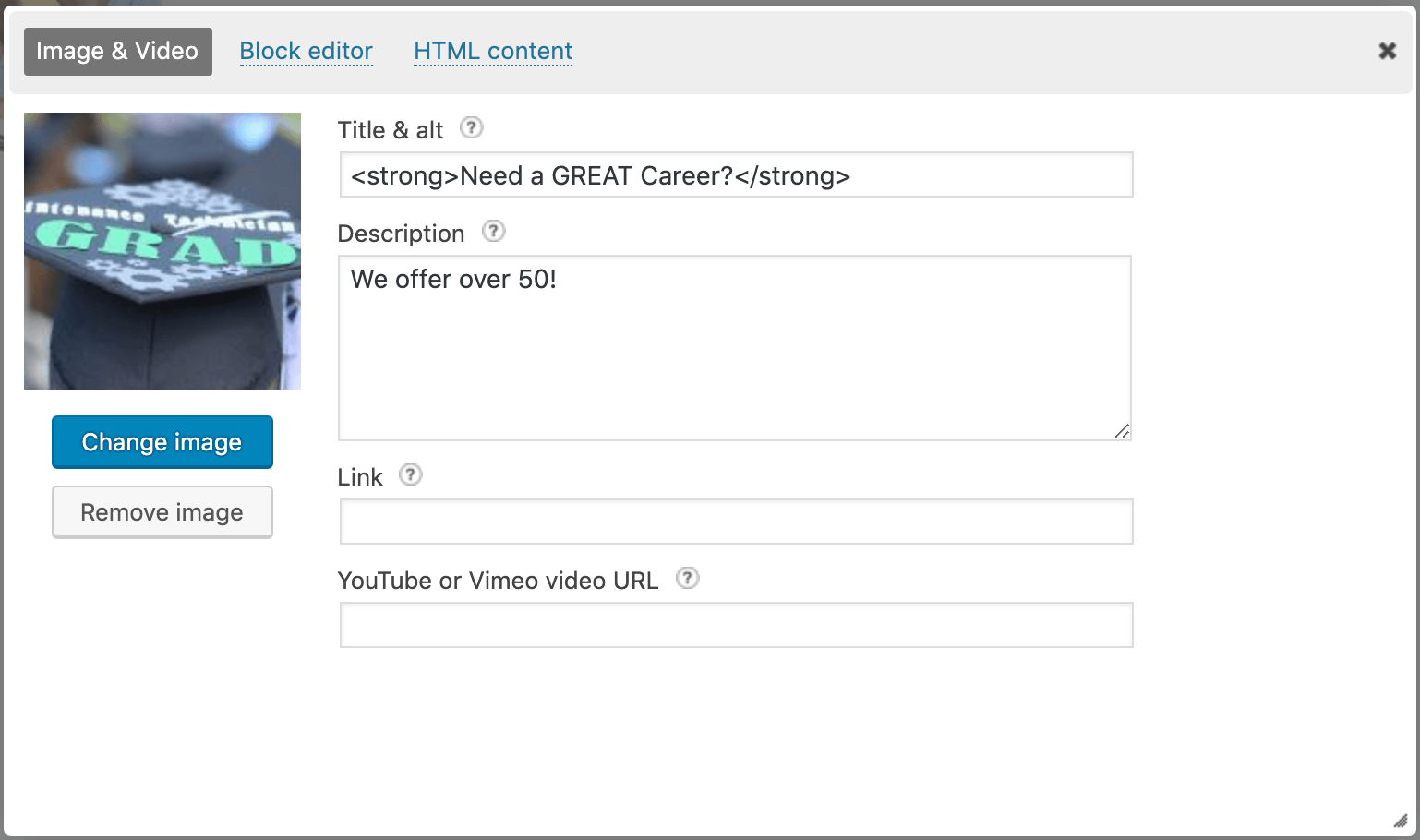The width and height of the screenshot is (1420, 840).
Task: Click the dialog resize grip at bottom corner
Action: (1400, 821)
